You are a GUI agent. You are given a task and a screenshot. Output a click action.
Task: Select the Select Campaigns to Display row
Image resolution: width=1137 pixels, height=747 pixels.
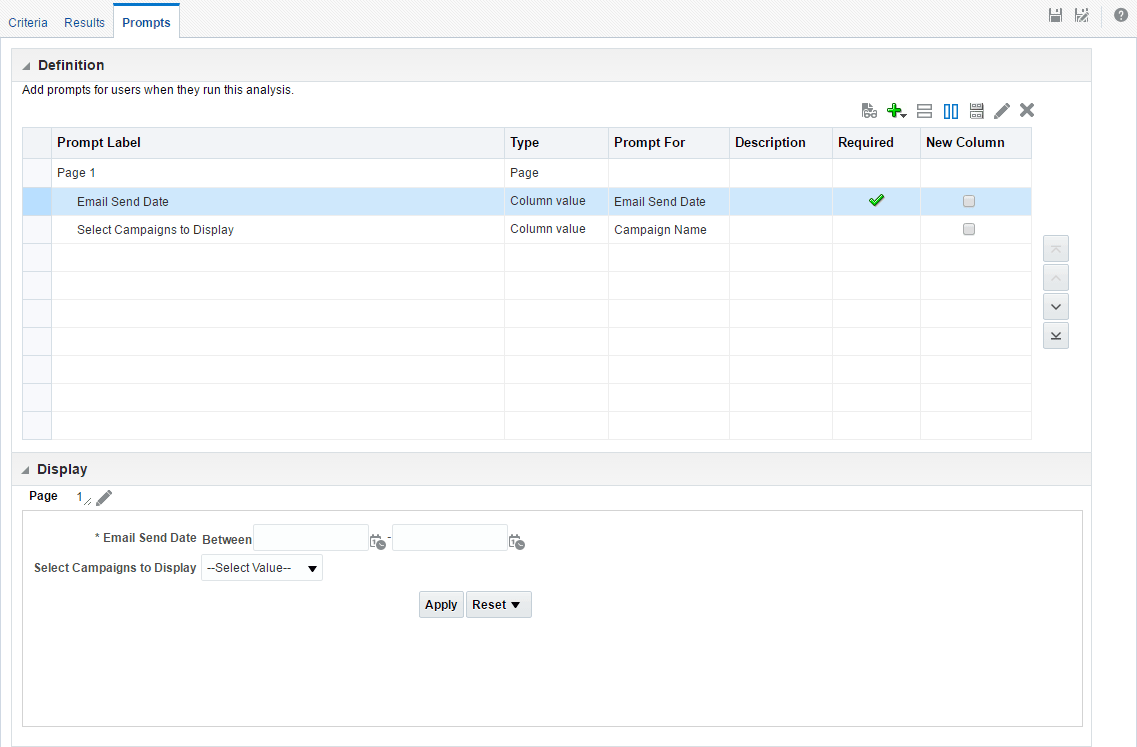pyautogui.click(x=527, y=229)
